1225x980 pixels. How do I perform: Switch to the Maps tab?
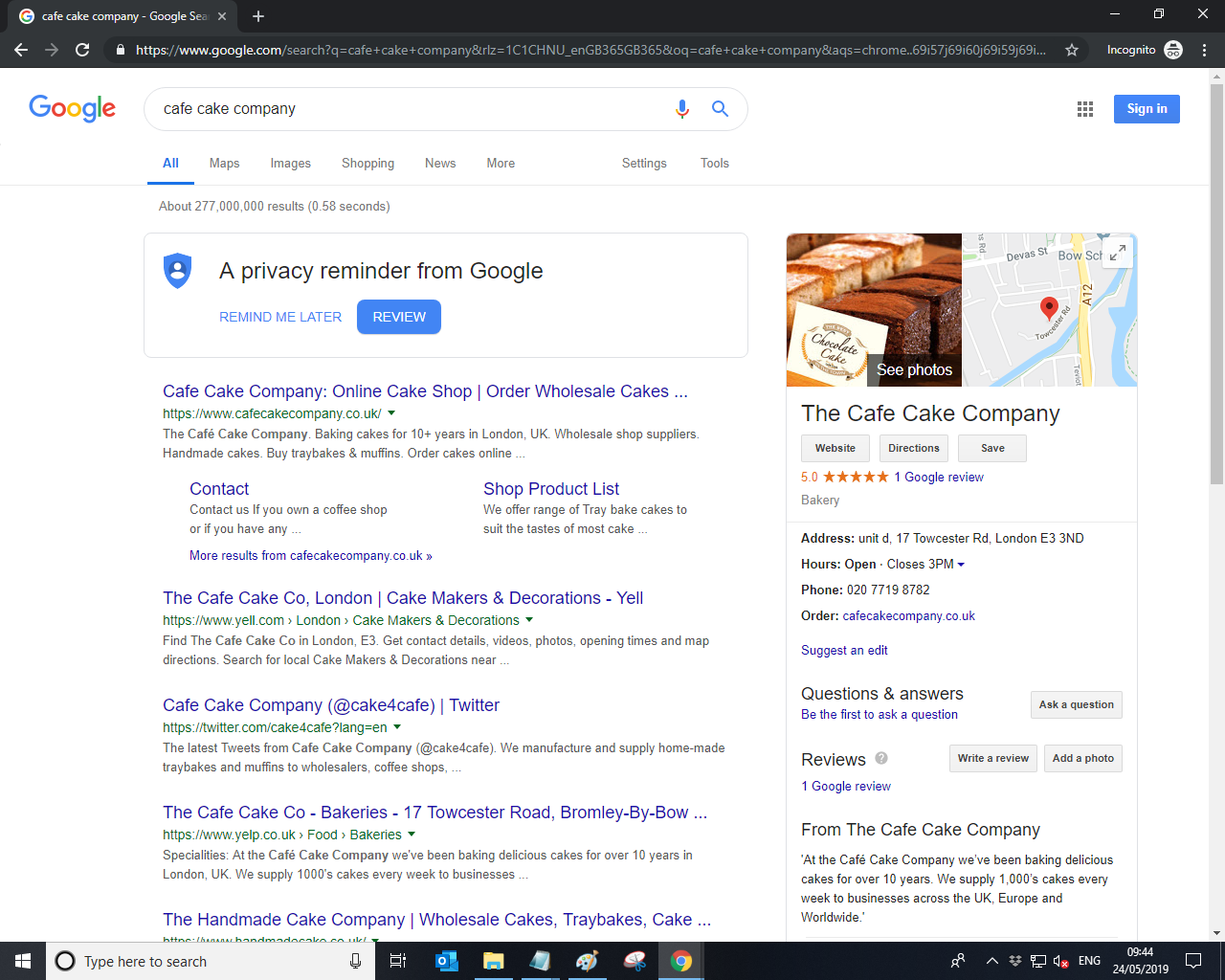pyautogui.click(x=225, y=164)
